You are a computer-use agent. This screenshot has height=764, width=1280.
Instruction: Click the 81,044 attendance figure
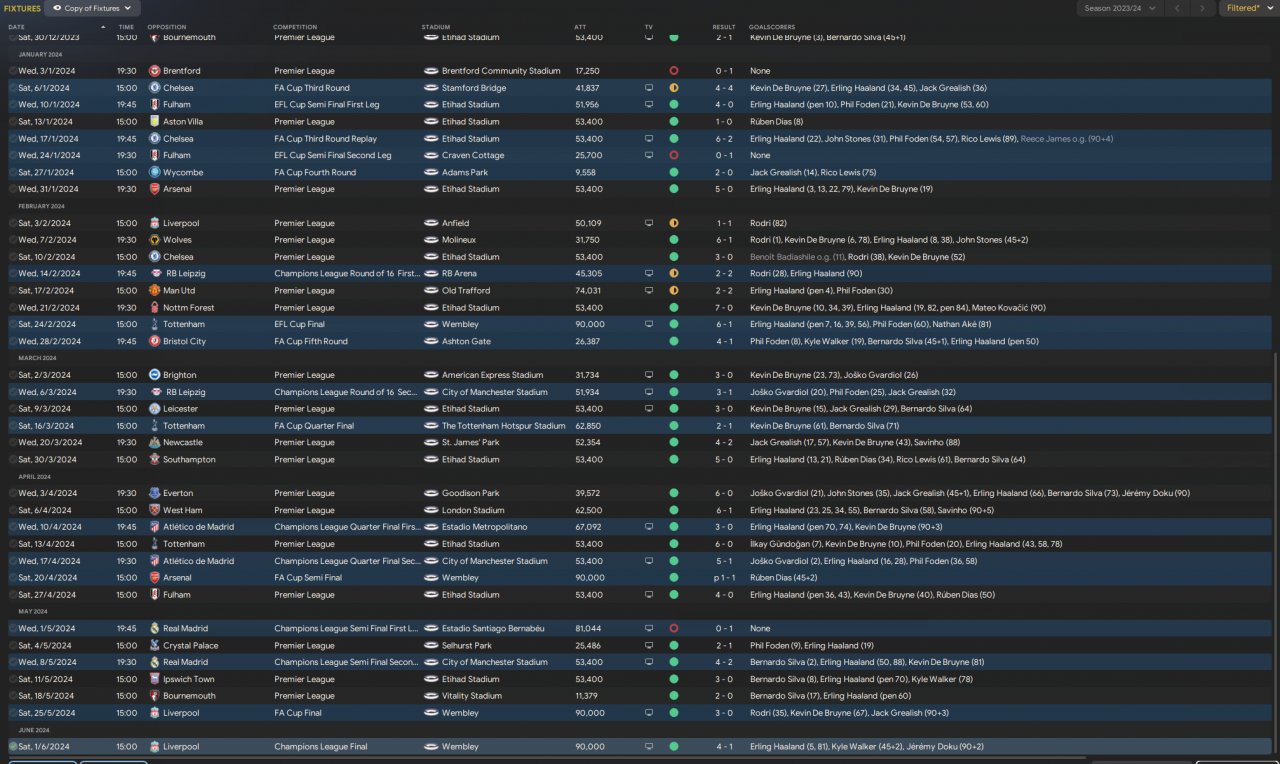tap(588, 628)
